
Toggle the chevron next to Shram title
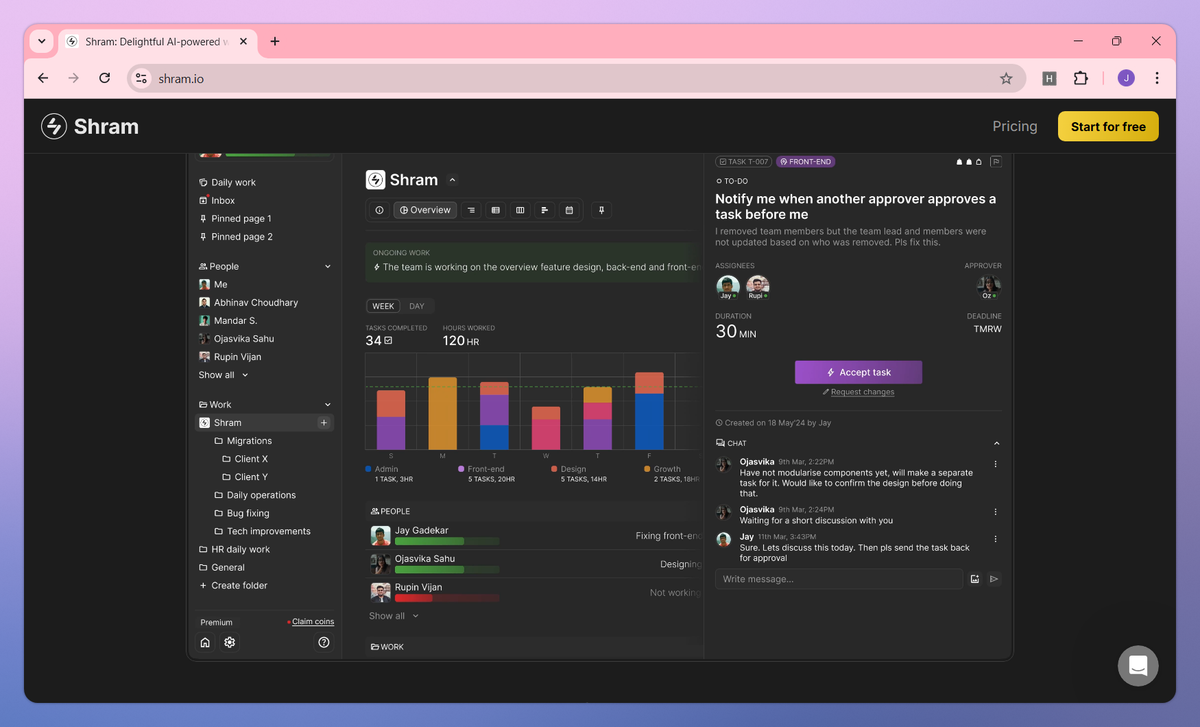click(x=453, y=180)
